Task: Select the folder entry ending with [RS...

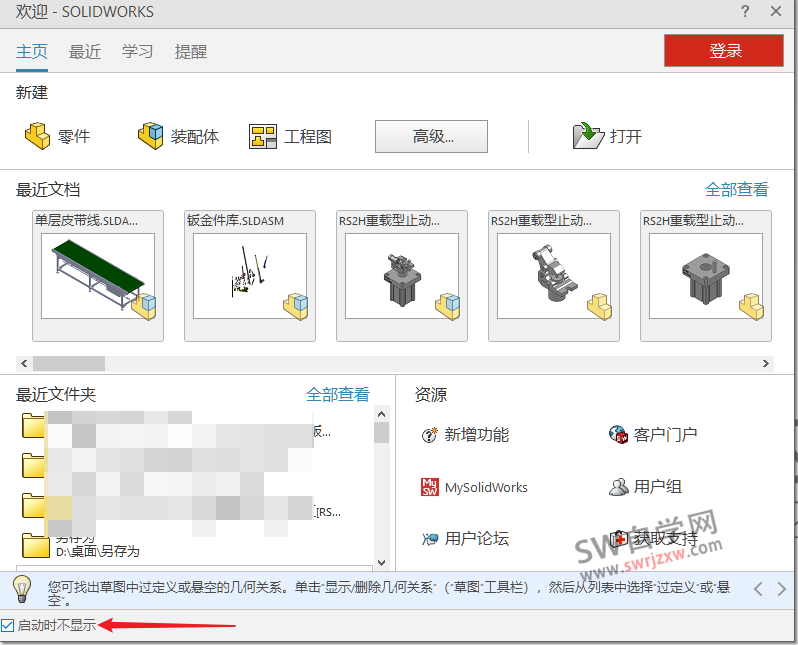Action: pyautogui.click(x=181, y=506)
